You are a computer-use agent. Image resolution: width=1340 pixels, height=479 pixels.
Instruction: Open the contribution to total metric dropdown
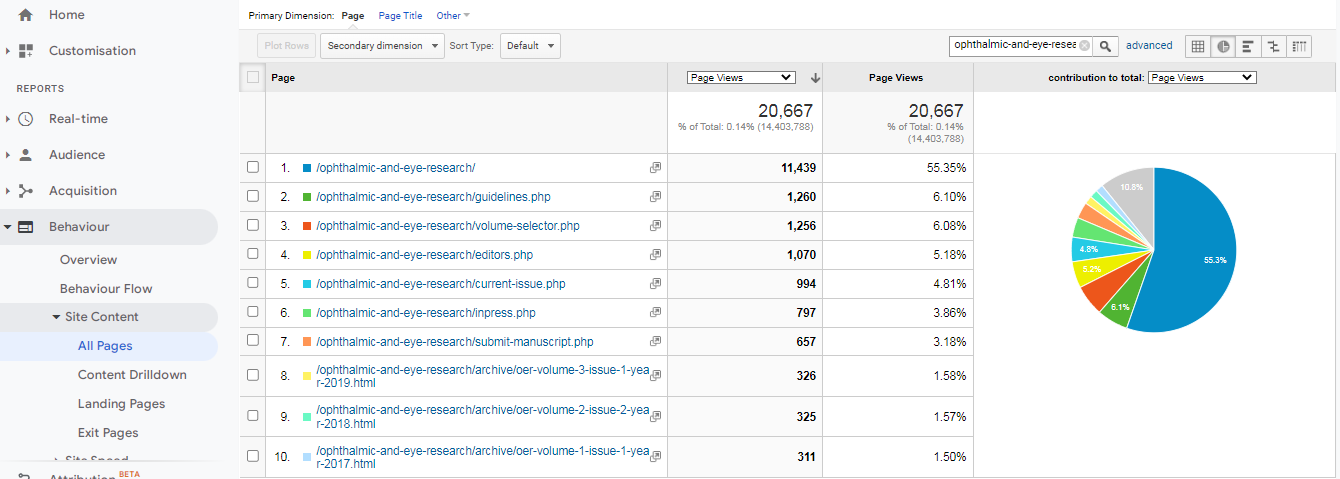coord(1202,78)
